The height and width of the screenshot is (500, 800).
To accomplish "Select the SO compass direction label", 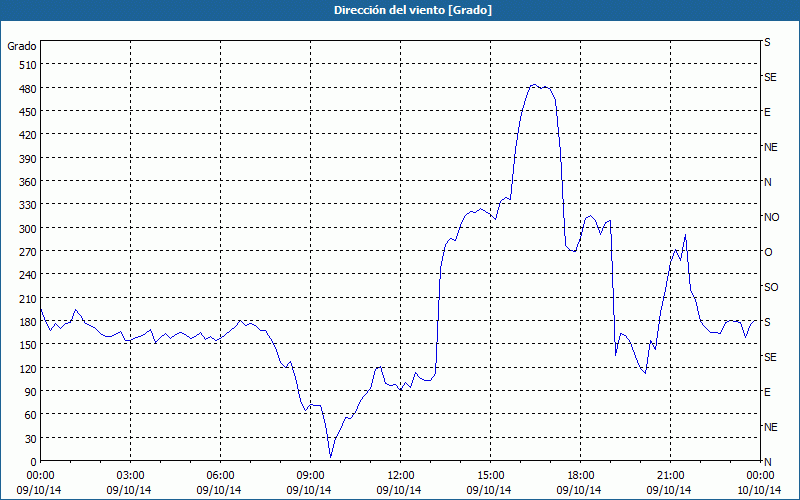I will (x=771, y=287).
